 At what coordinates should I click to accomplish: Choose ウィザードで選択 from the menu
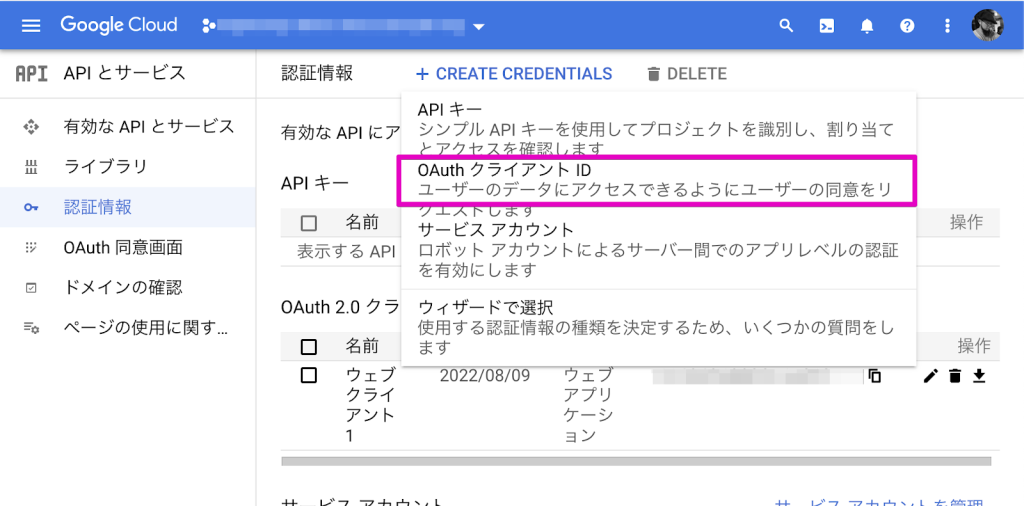pos(658,326)
